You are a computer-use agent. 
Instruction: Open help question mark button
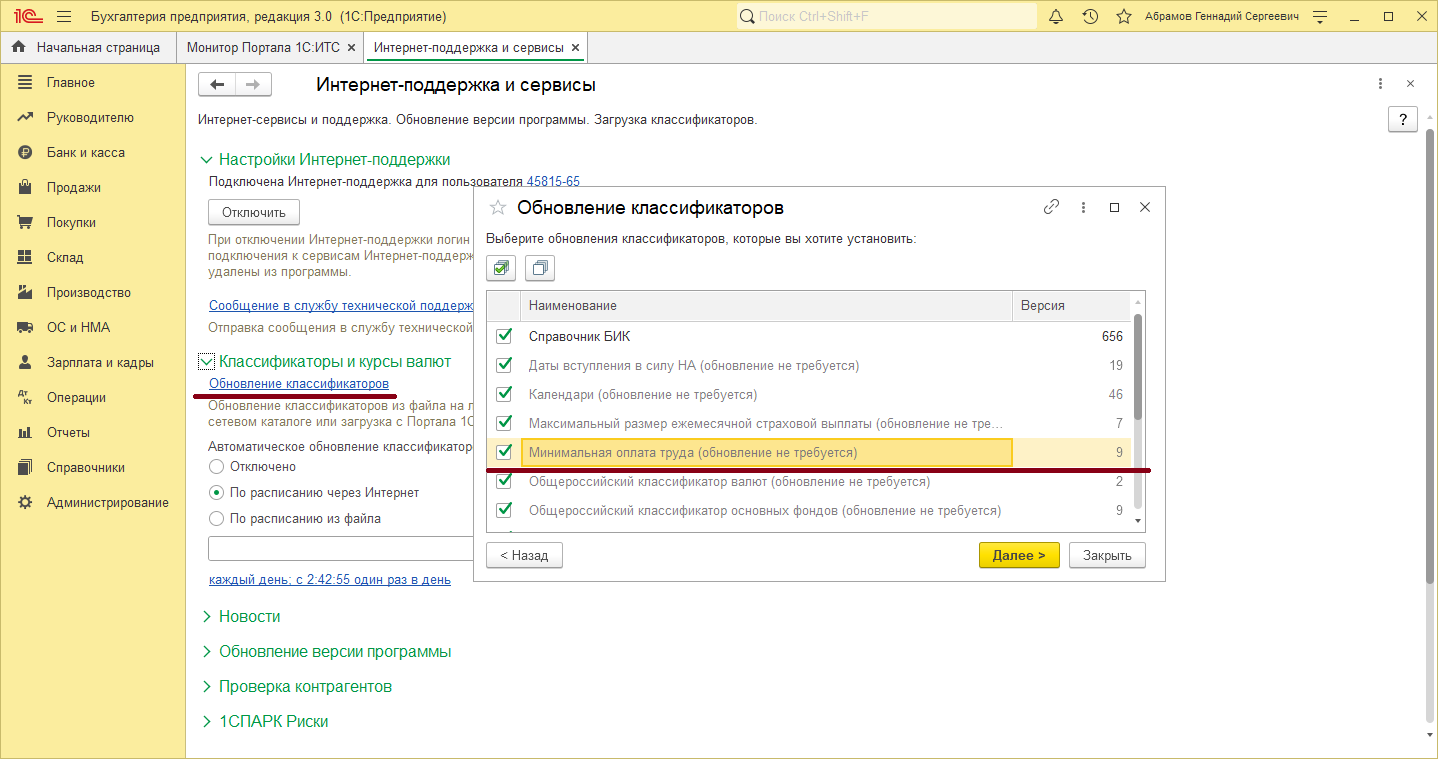pyautogui.click(x=1403, y=119)
